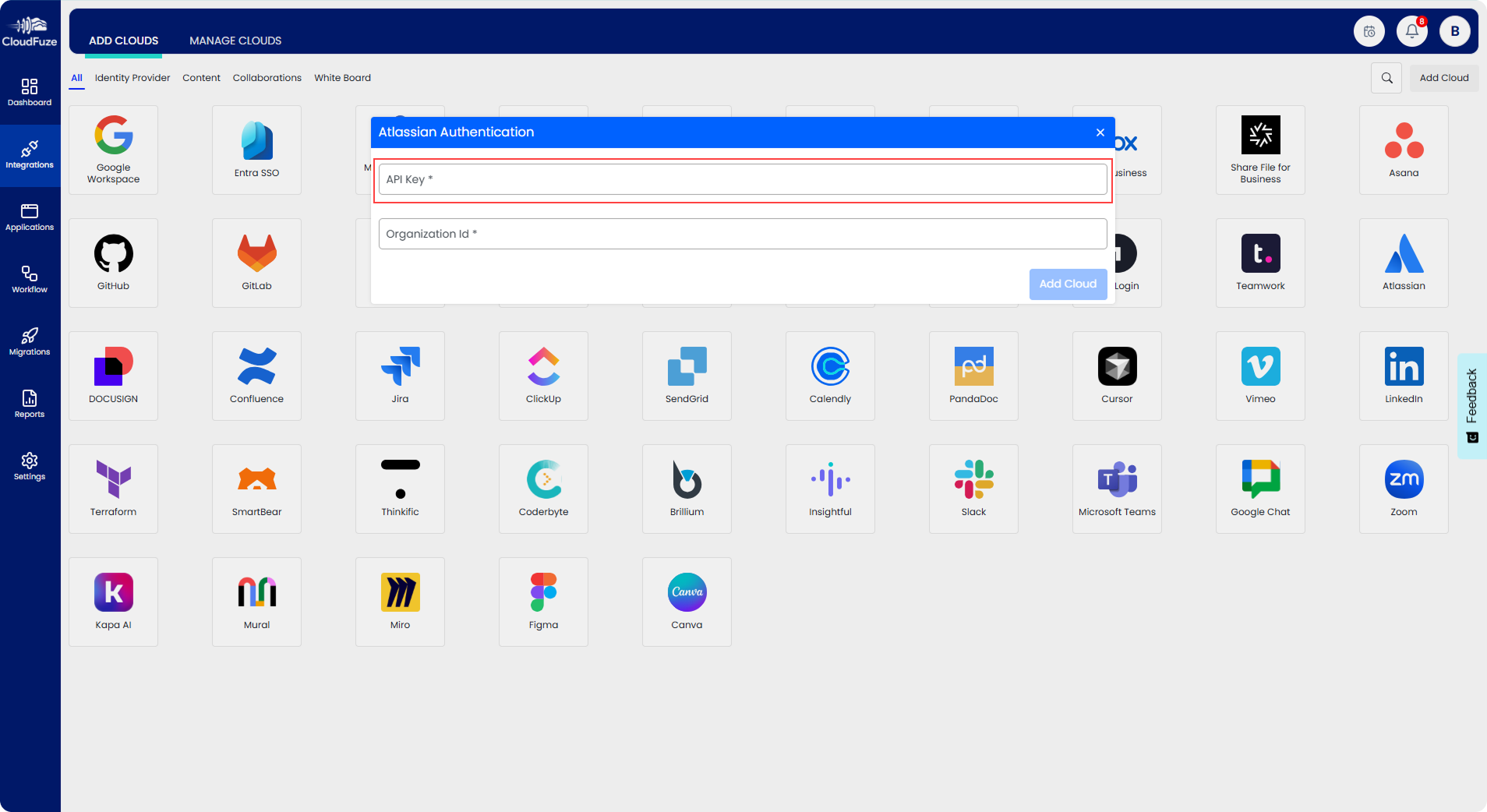
Task: Filter by Identity Provider category
Action: tap(132, 78)
